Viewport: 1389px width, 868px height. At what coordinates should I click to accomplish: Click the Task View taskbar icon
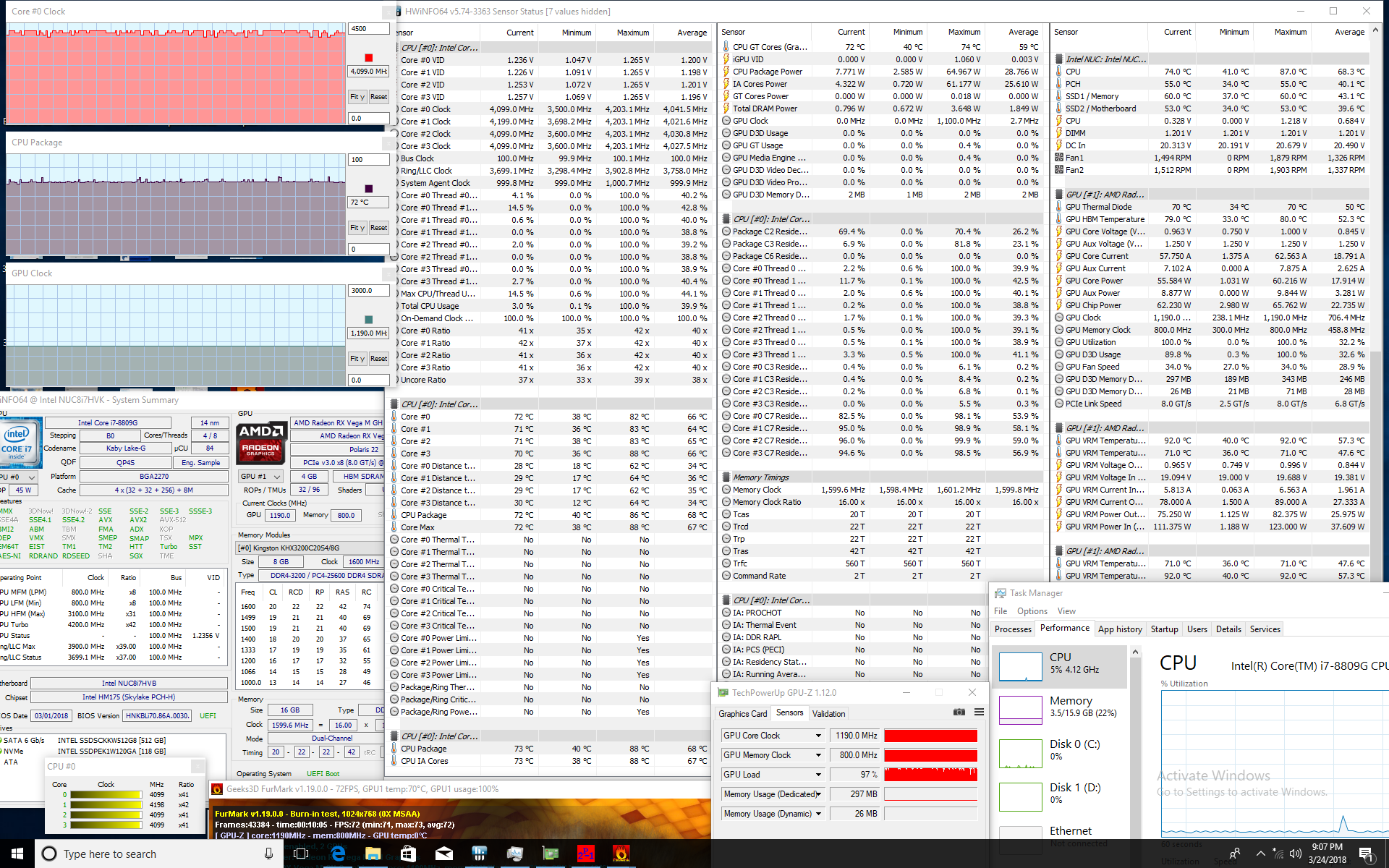point(302,854)
